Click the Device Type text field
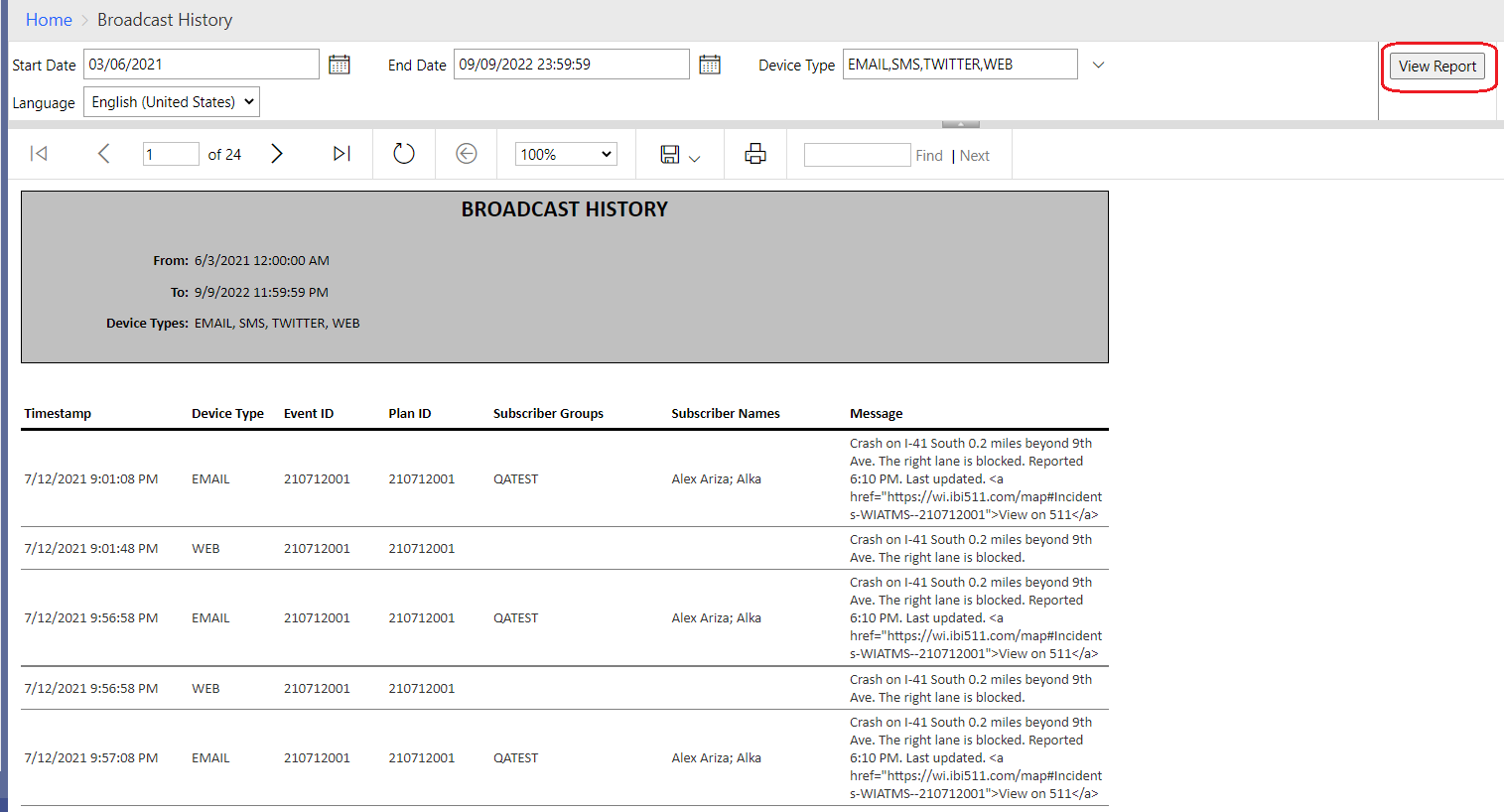The image size is (1504, 812). [x=960, y=65]
